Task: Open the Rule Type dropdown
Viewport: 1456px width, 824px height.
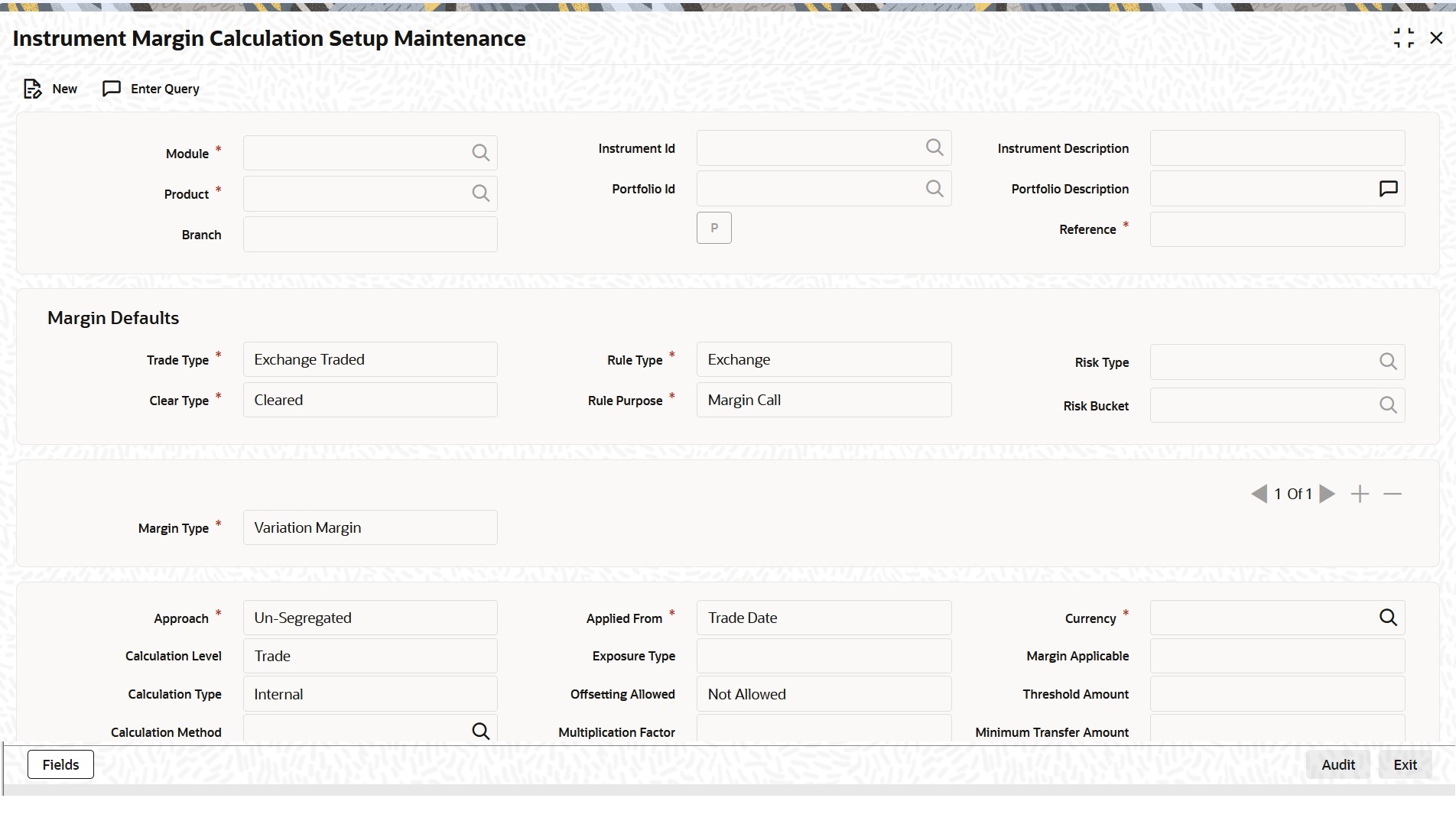Action: pyautogui.click(x=824, y=359)
